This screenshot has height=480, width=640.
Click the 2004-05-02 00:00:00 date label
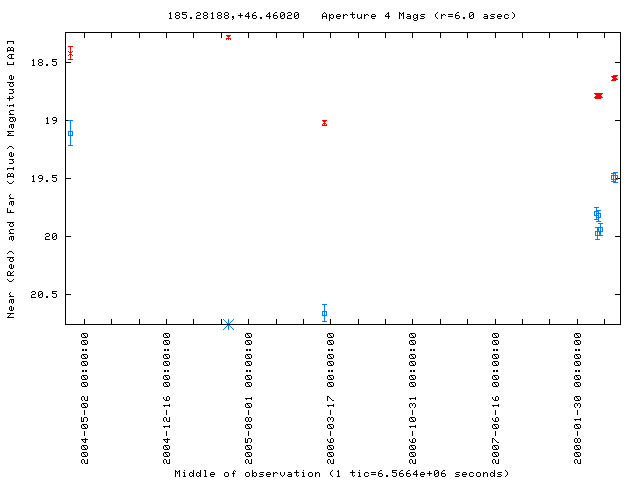84,398
